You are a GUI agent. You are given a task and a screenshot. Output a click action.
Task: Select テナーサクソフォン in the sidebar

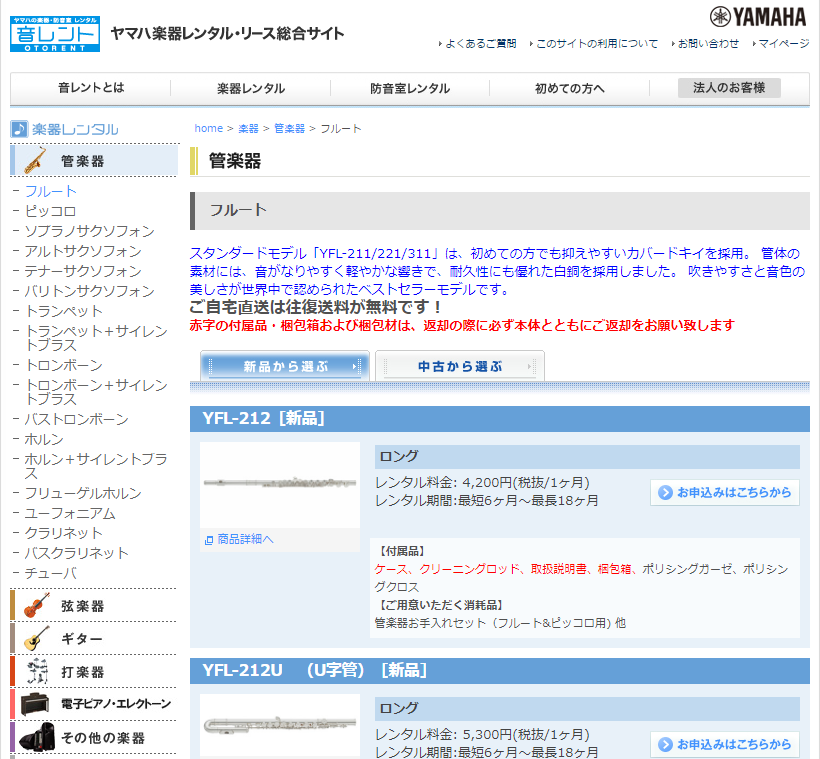tap(83, 271)
